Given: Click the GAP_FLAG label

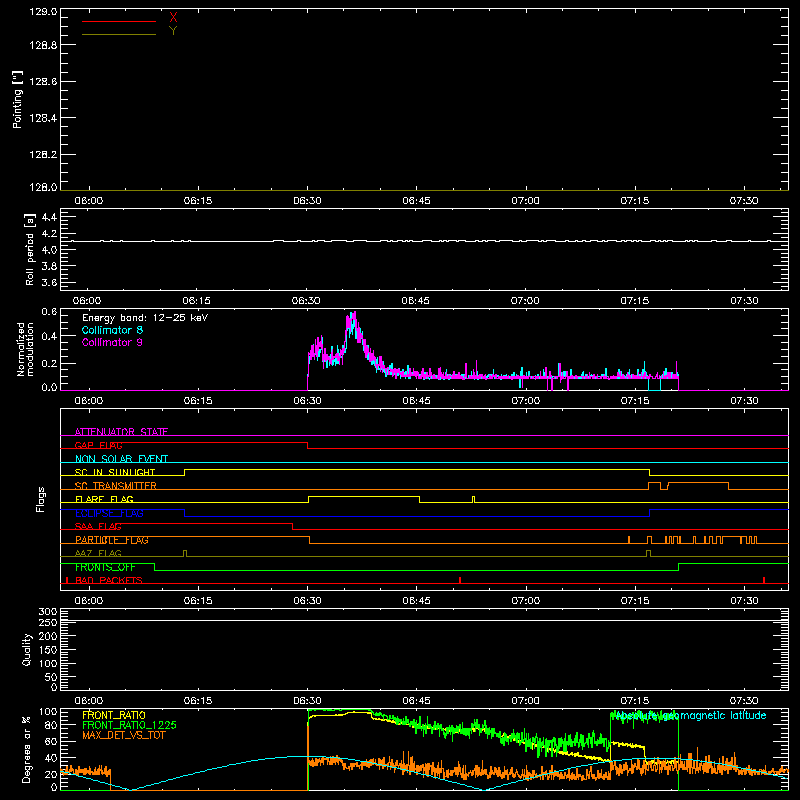Looking at the screenshot, I should [98, 445].
